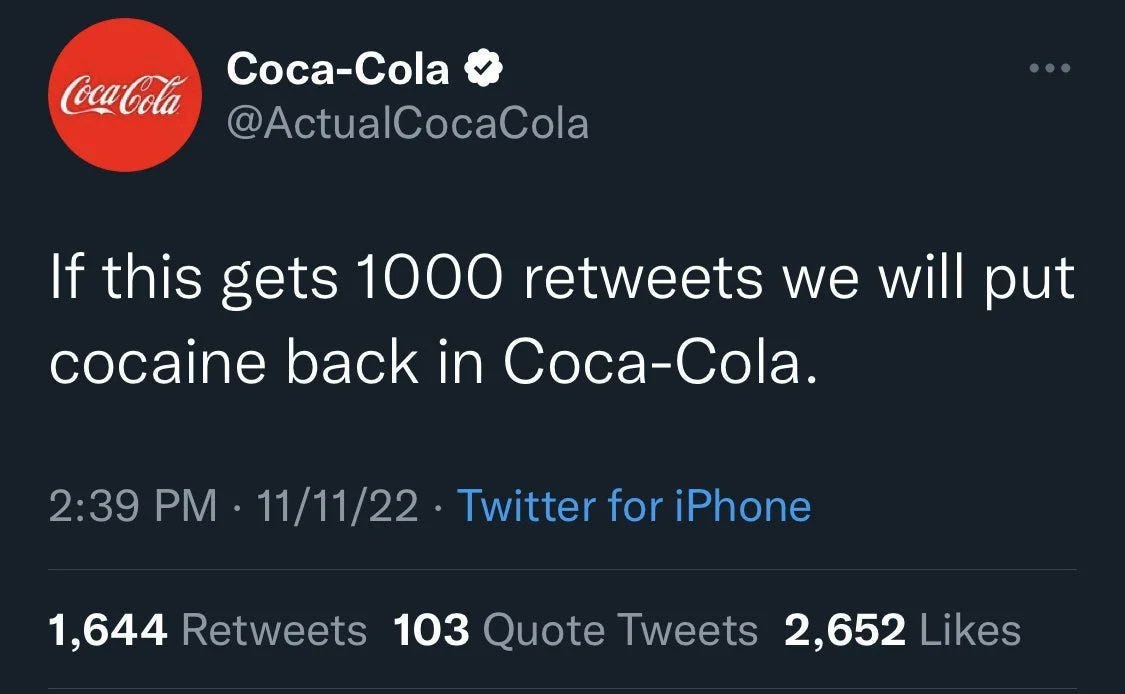Click the 103 quote tweet count
Image resolution: width=1125 pixels, height=694 pixels.
click(x=431, y=630)
